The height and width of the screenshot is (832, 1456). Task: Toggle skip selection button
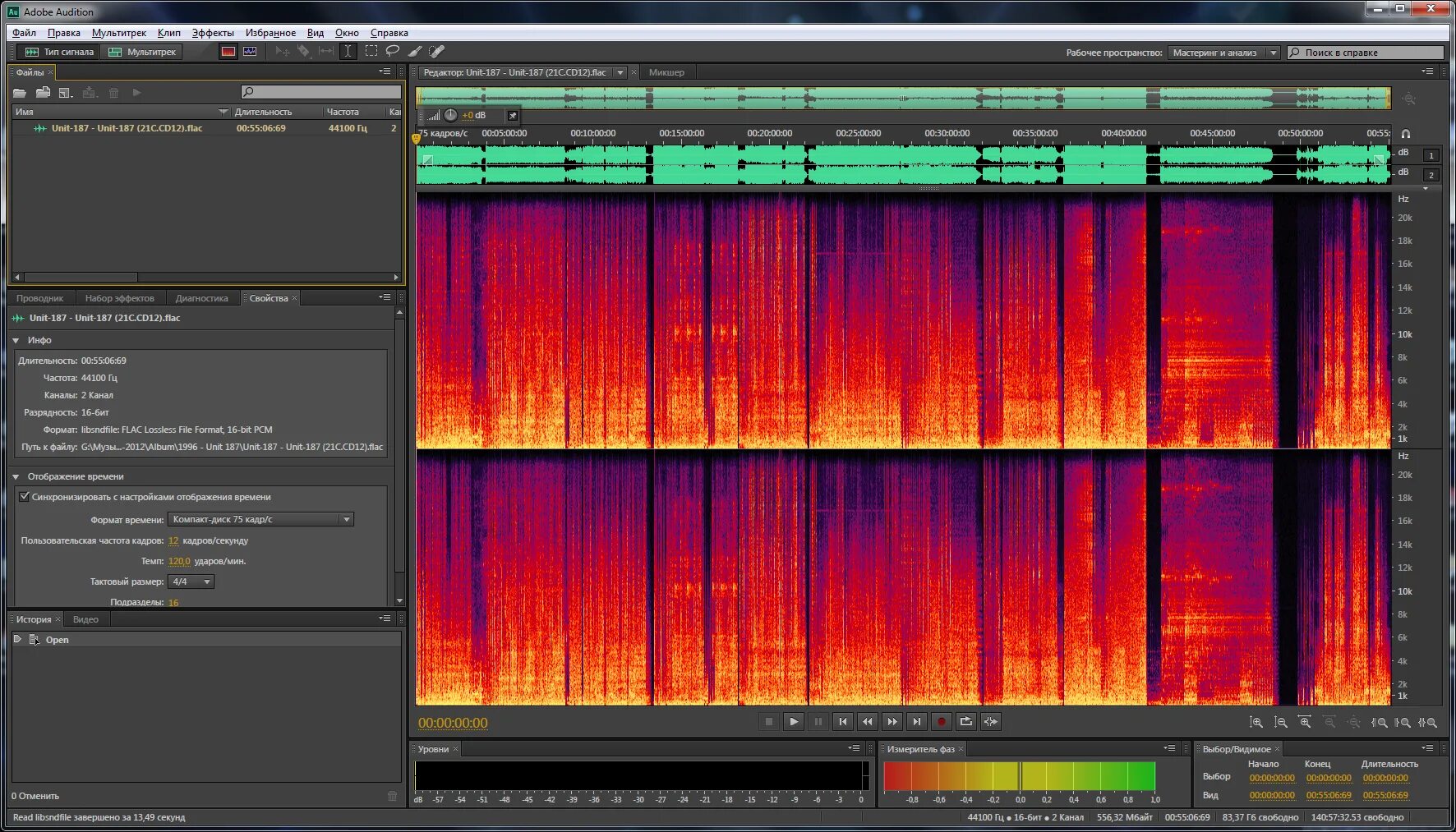pos(991,722)
